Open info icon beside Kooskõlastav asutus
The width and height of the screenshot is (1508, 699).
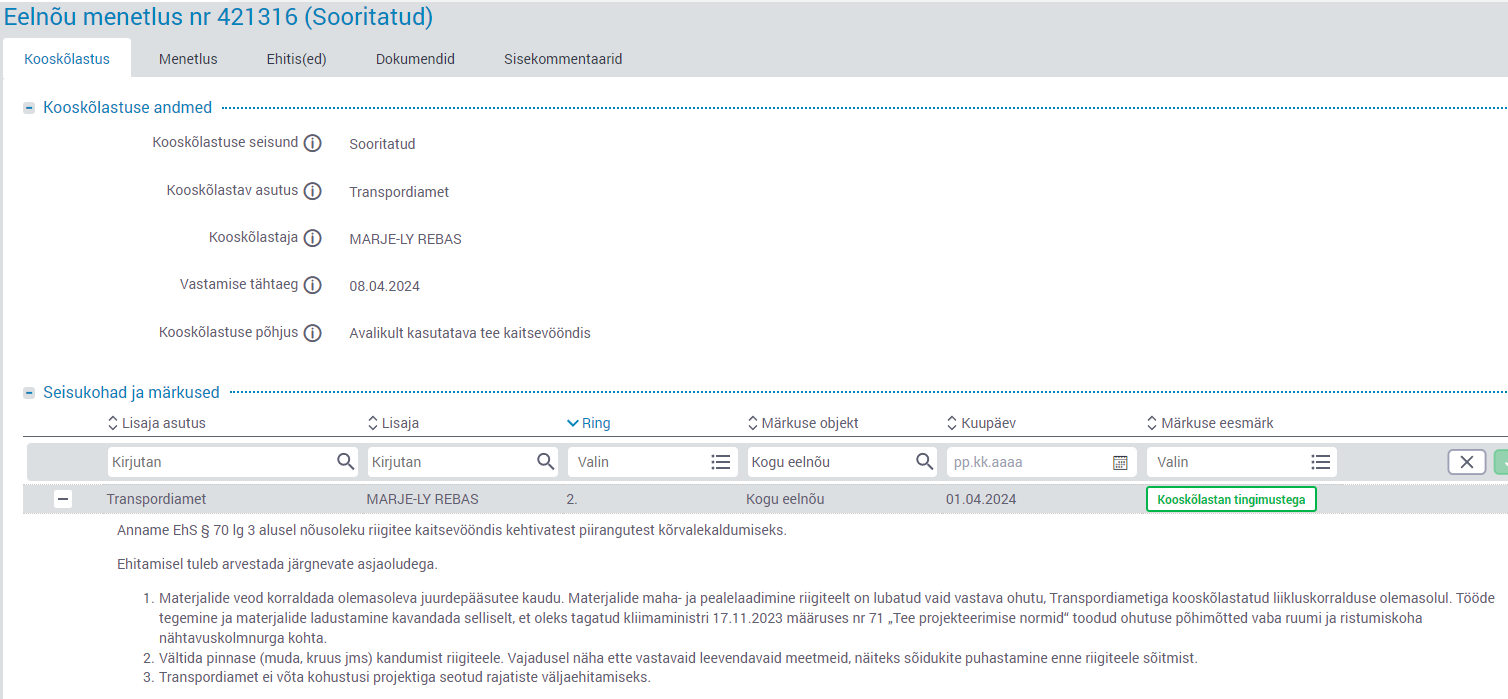click(x=313, y=191)
